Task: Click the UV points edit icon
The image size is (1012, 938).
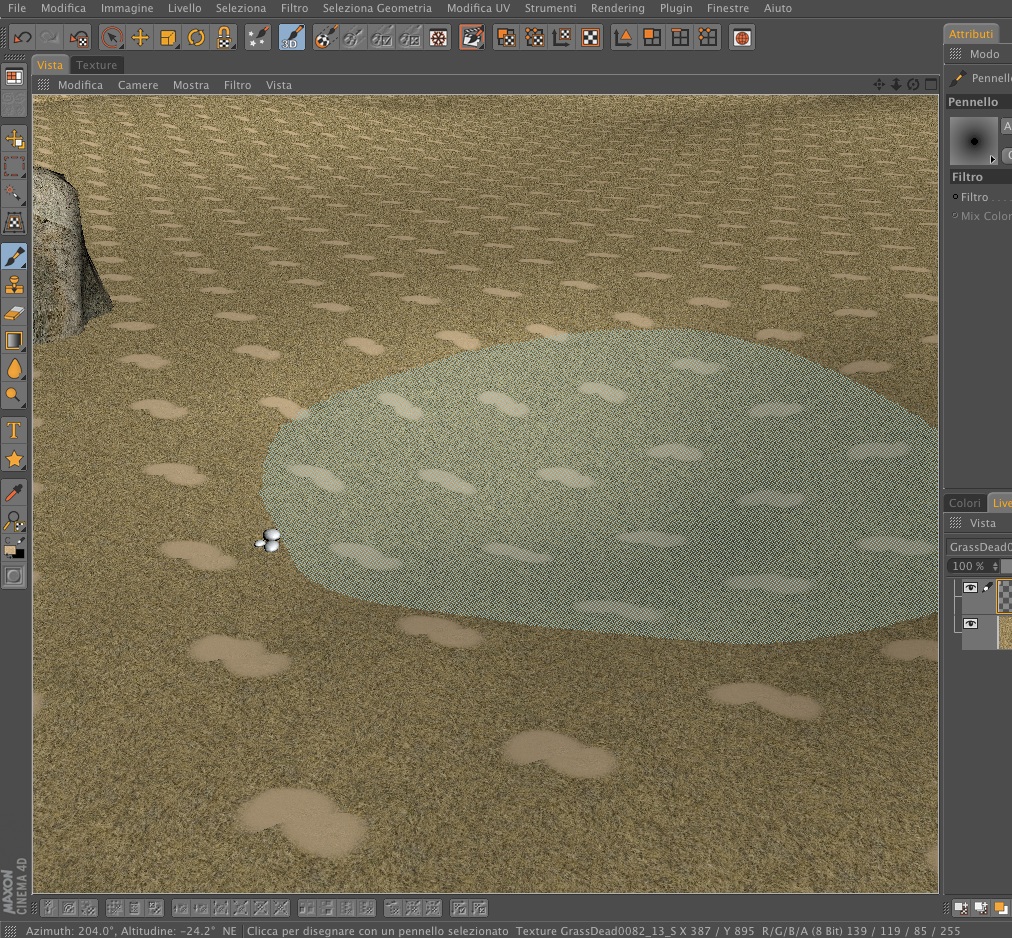Action: tap(534, 37)
